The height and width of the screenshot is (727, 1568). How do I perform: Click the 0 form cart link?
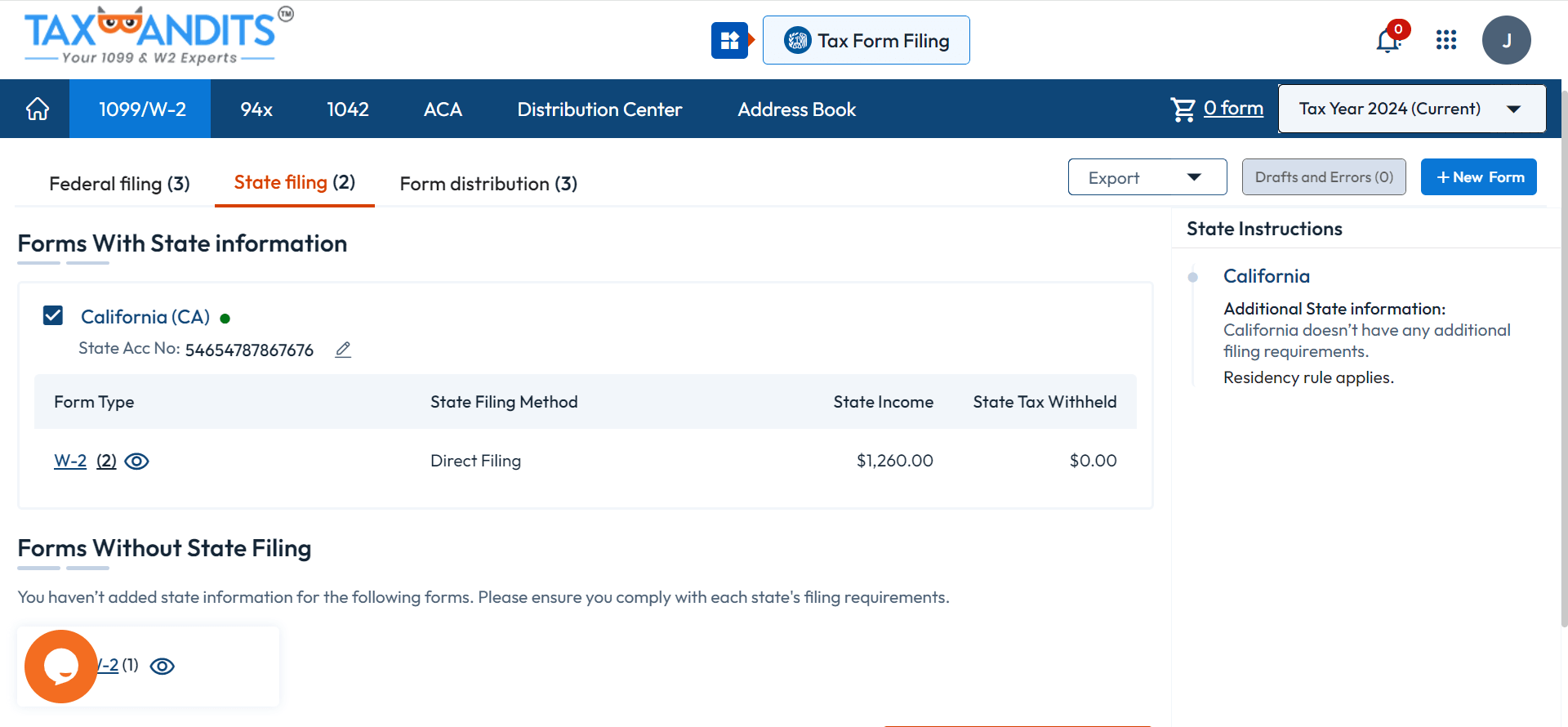(x=1233, y=108)
